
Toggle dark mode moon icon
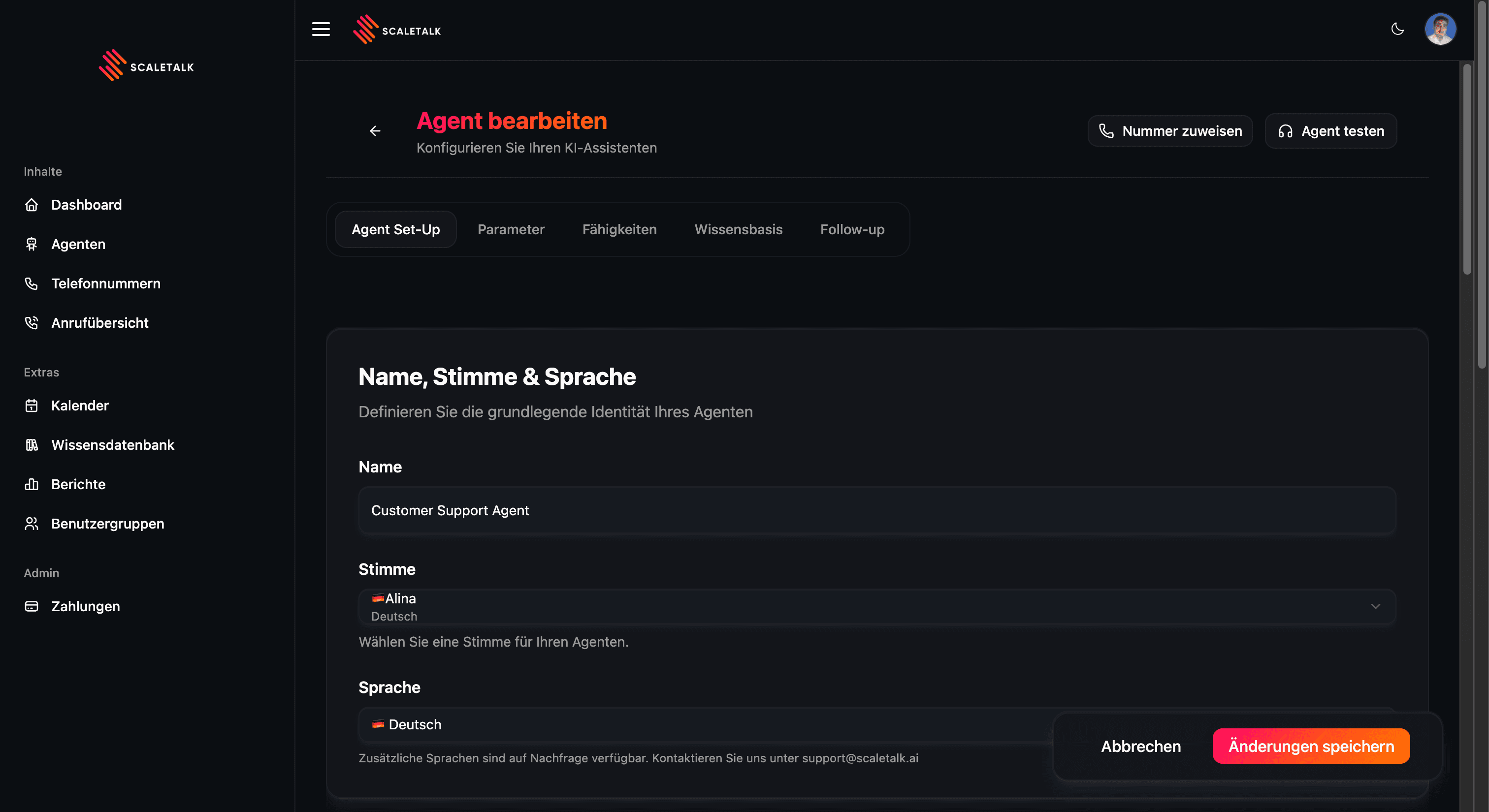click(x=1397, y=30)
